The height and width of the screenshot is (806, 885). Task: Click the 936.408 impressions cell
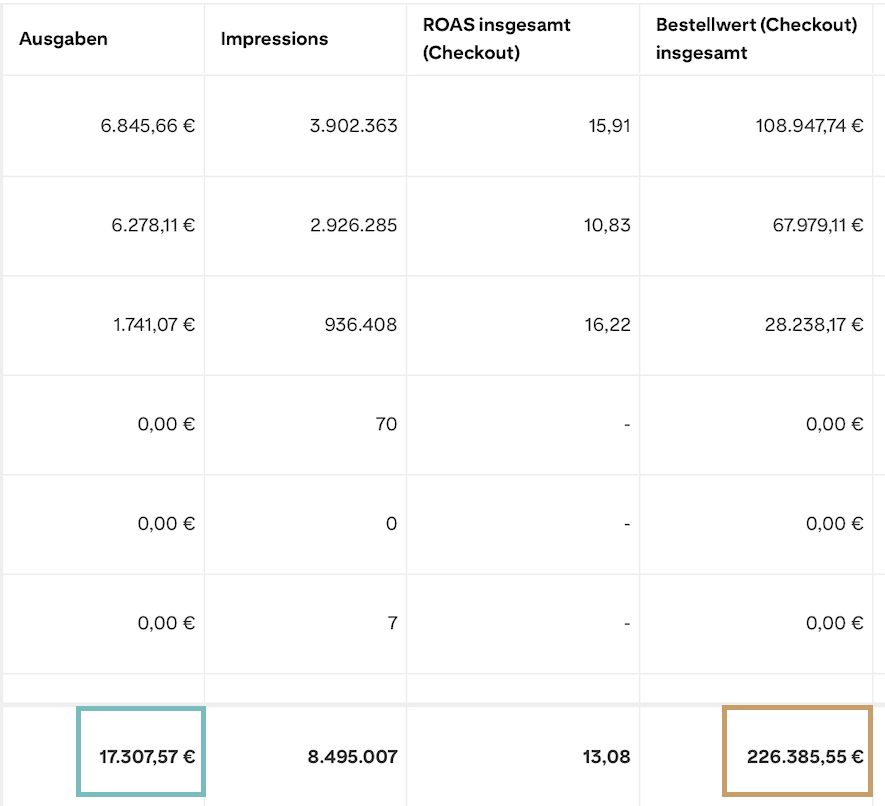click(363, 325)
